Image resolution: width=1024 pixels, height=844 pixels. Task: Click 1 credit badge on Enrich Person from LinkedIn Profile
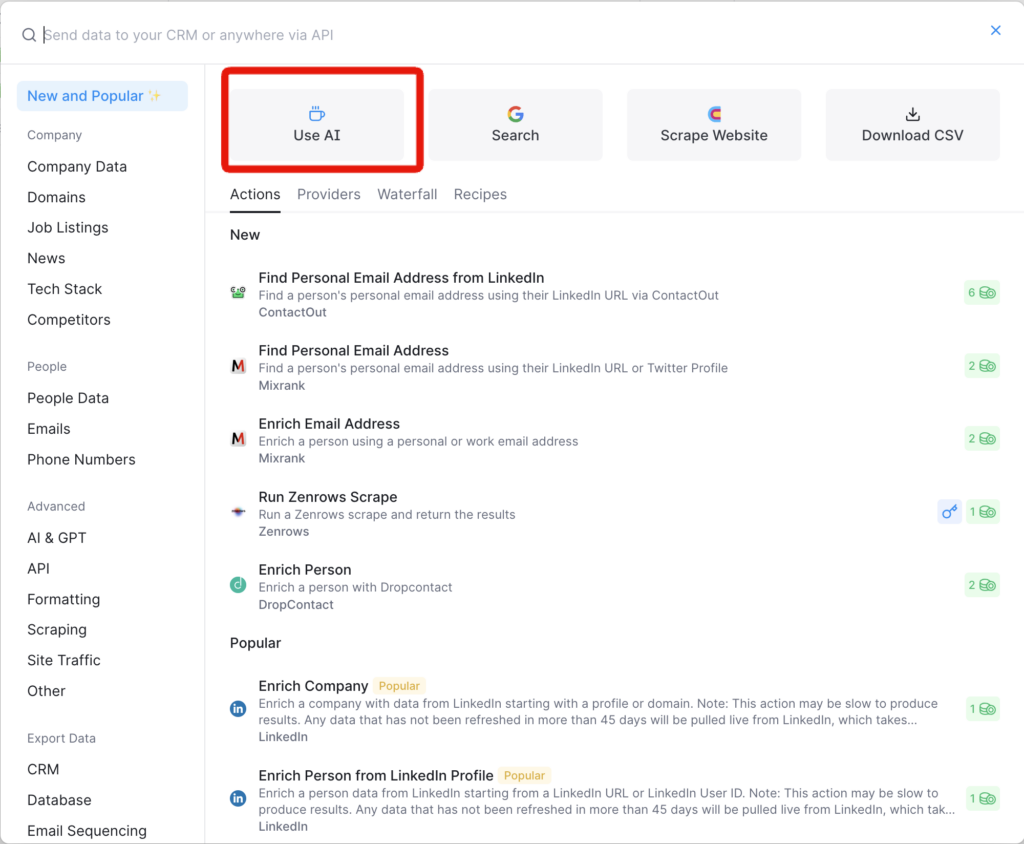tap(982, 798)
